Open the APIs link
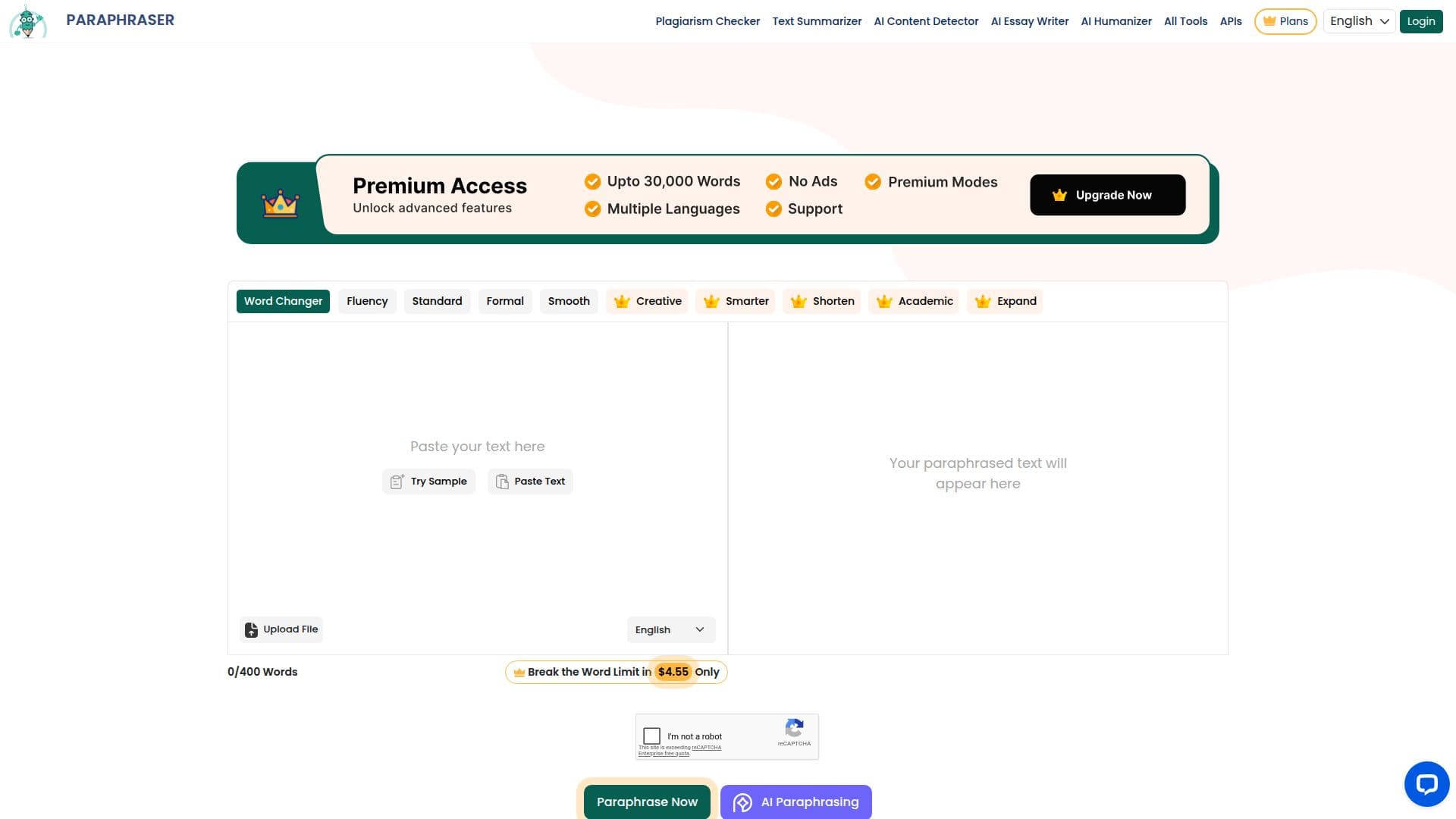 pos(1231,21)
